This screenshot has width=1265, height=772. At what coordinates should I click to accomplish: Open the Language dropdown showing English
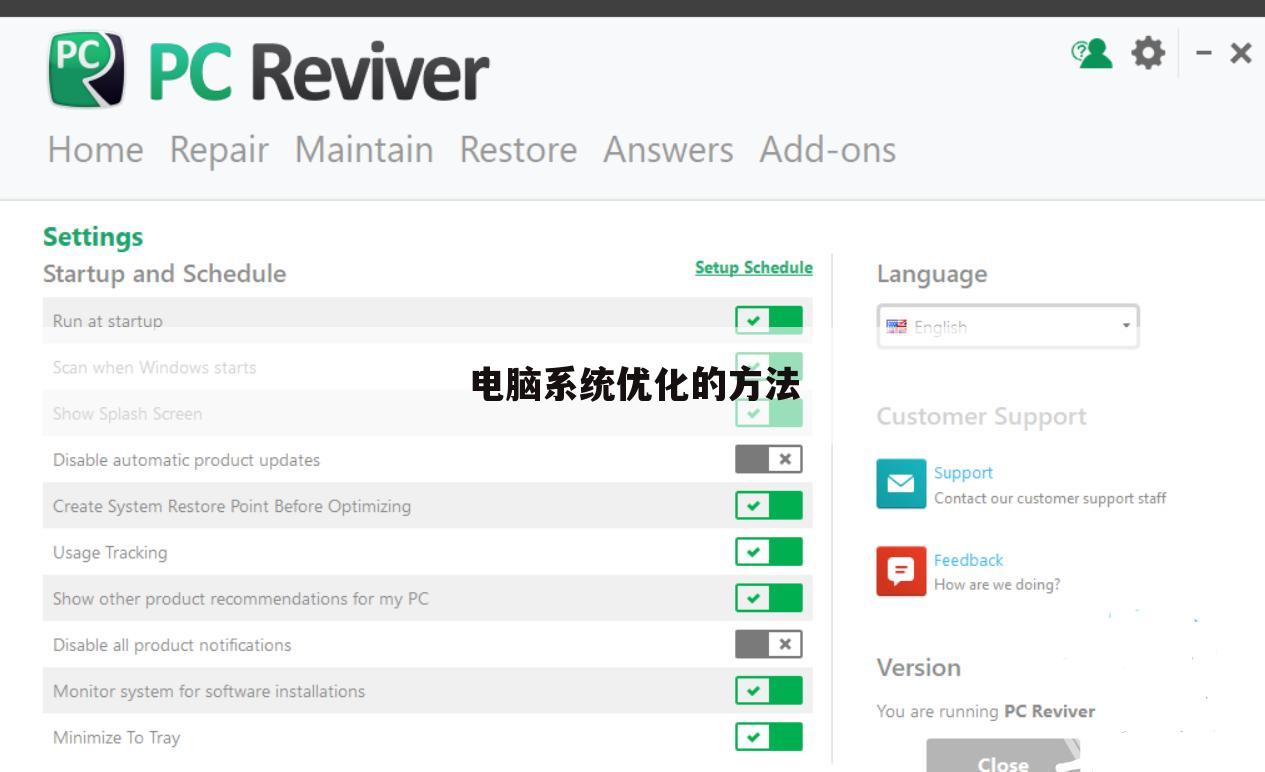[1008, 326]
